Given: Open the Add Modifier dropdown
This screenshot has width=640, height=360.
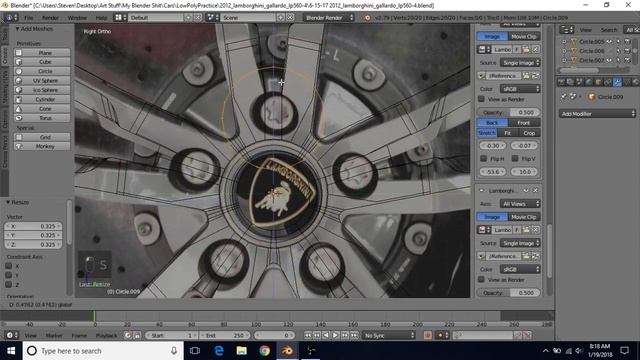Looking at the screenshot, I should [x=598, y=113].
